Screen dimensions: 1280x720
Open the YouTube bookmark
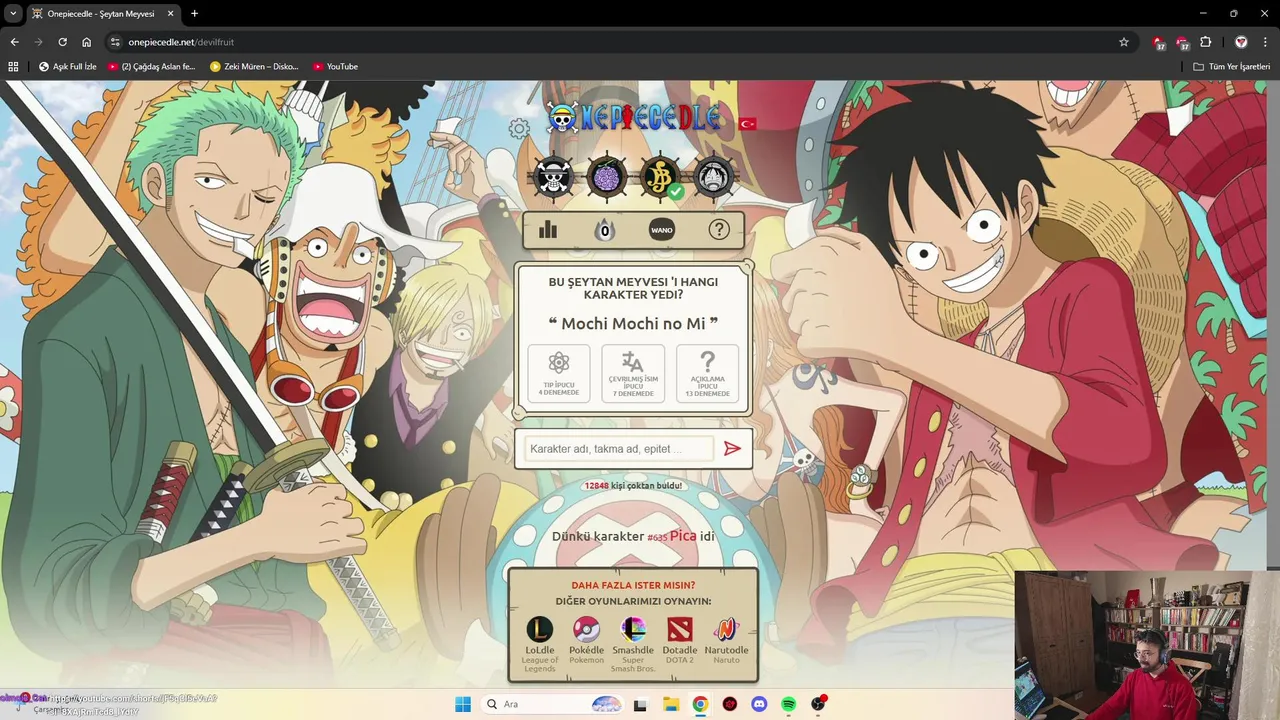coord(335,66)
